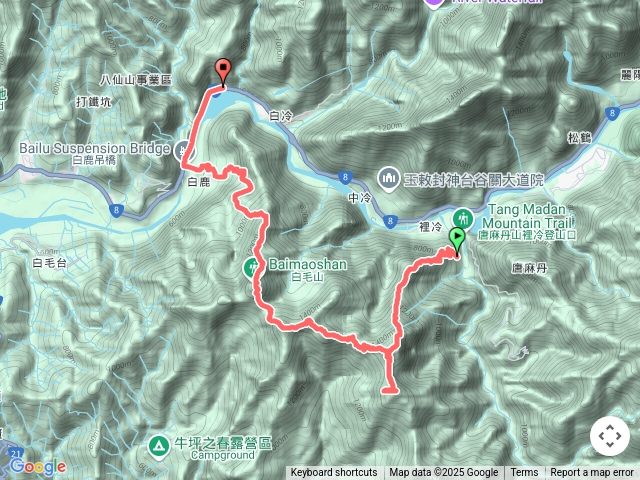
Task: Open the Terms link
Action: point(524,473)
